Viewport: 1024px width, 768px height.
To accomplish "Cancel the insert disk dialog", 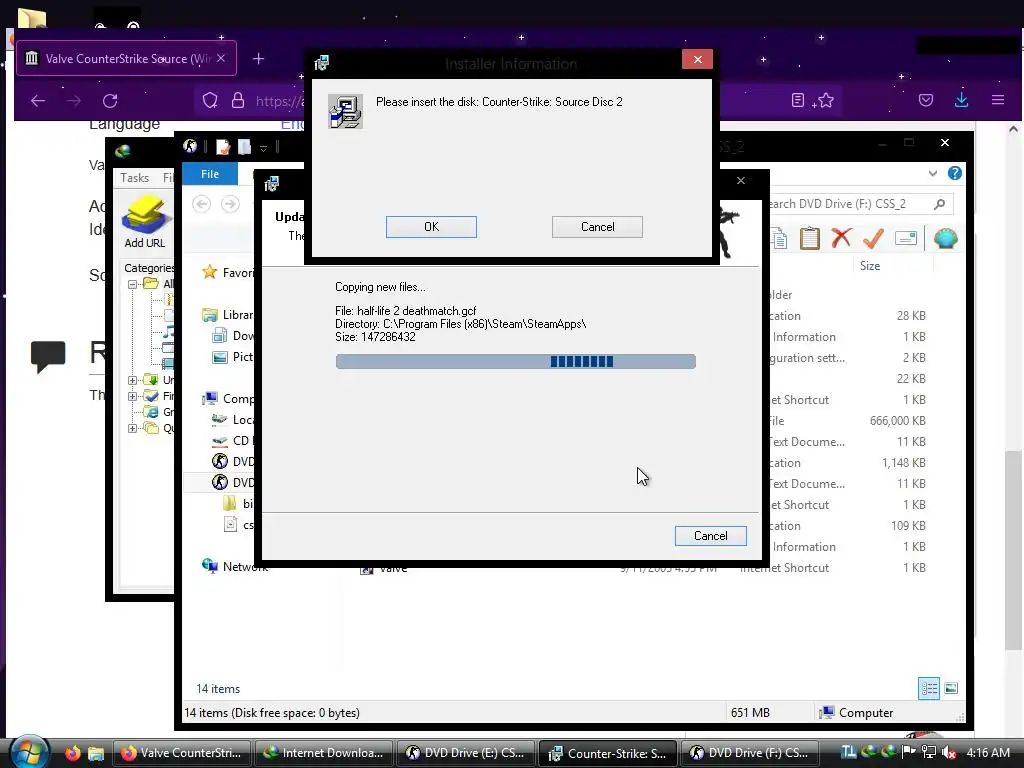I will coord(597,227).
